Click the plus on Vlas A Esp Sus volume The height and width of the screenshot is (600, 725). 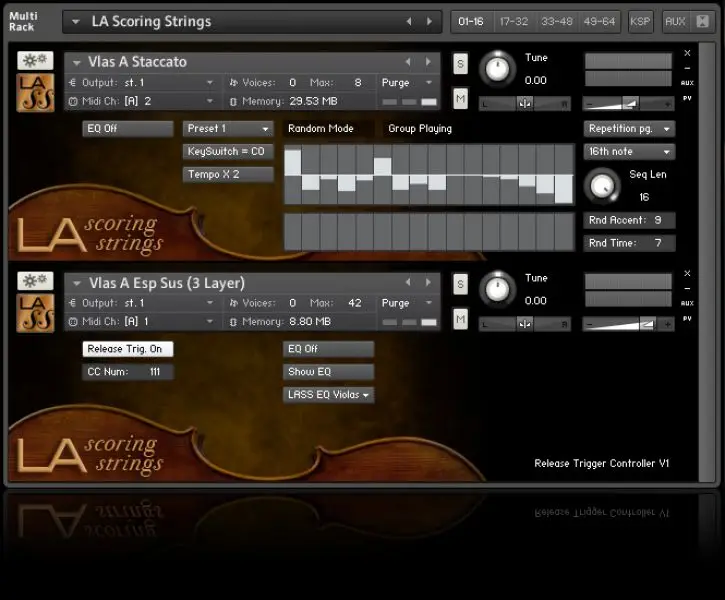click(667, 324)
